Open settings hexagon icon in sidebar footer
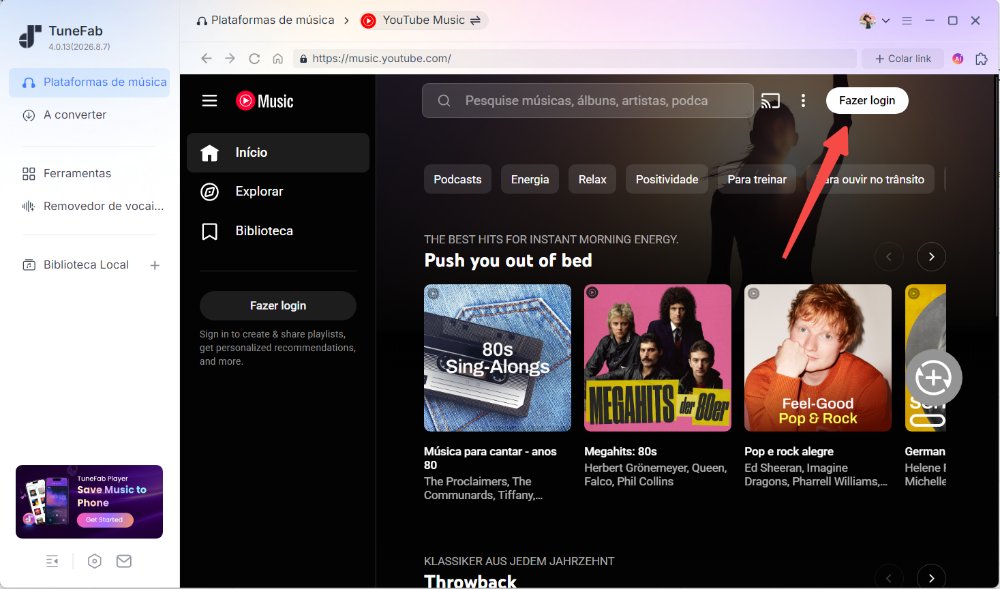Image resolution: width=1000 pixels, height=589 pixels. (94, 561)
